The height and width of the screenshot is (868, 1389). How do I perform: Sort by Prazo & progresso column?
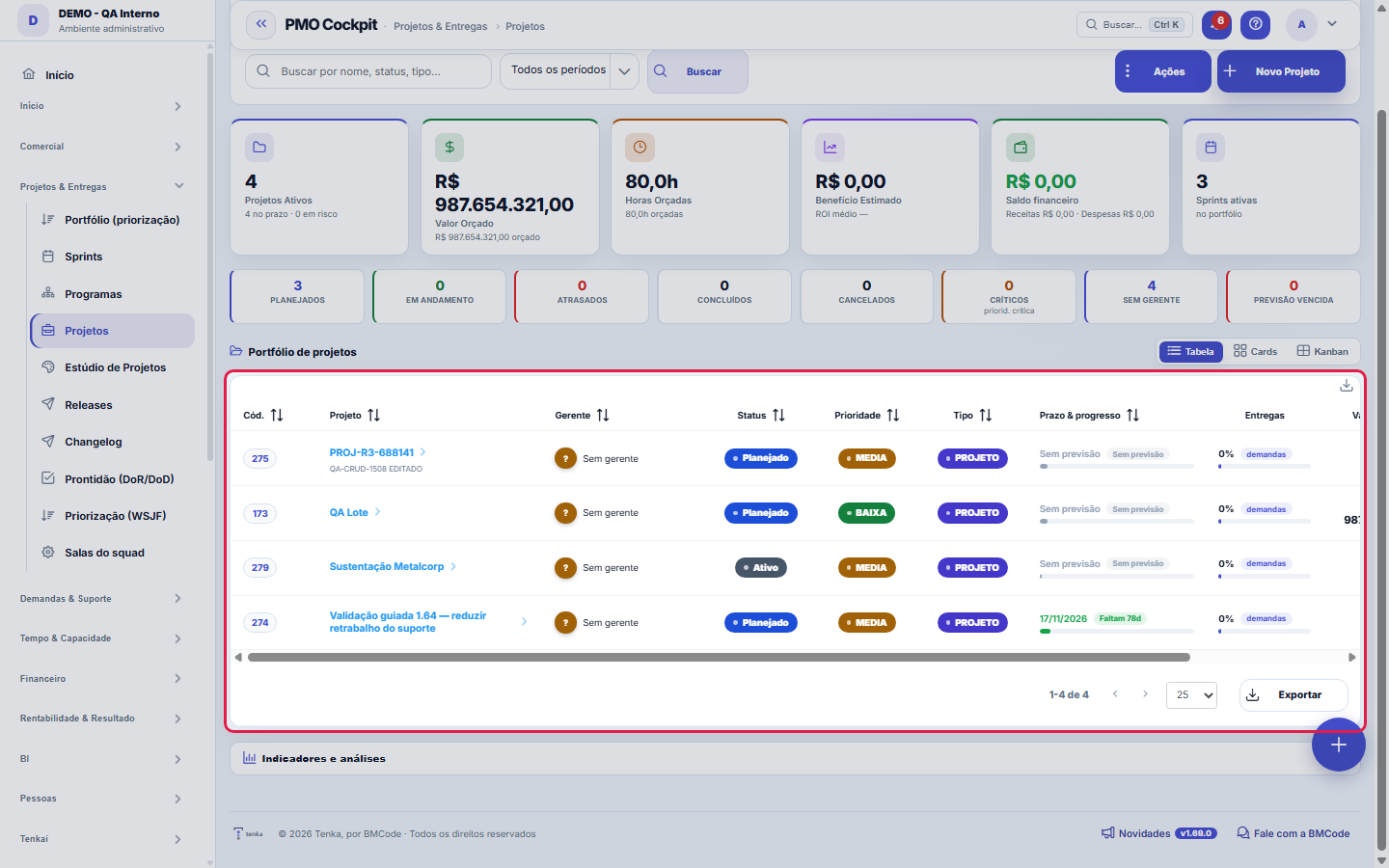pyautogui.click(x=1132, y=415)
